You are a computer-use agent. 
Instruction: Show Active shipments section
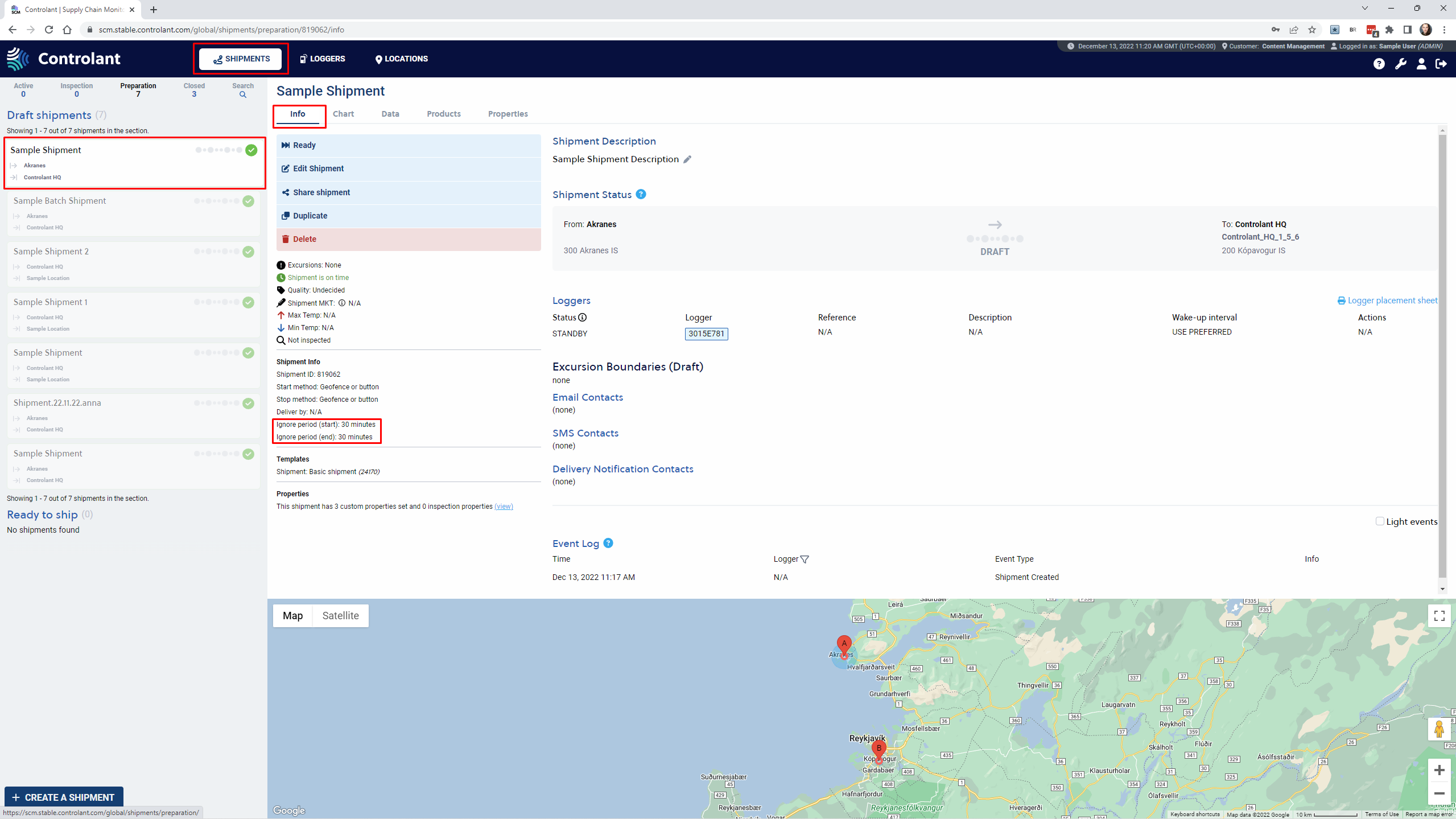(23, 90)
